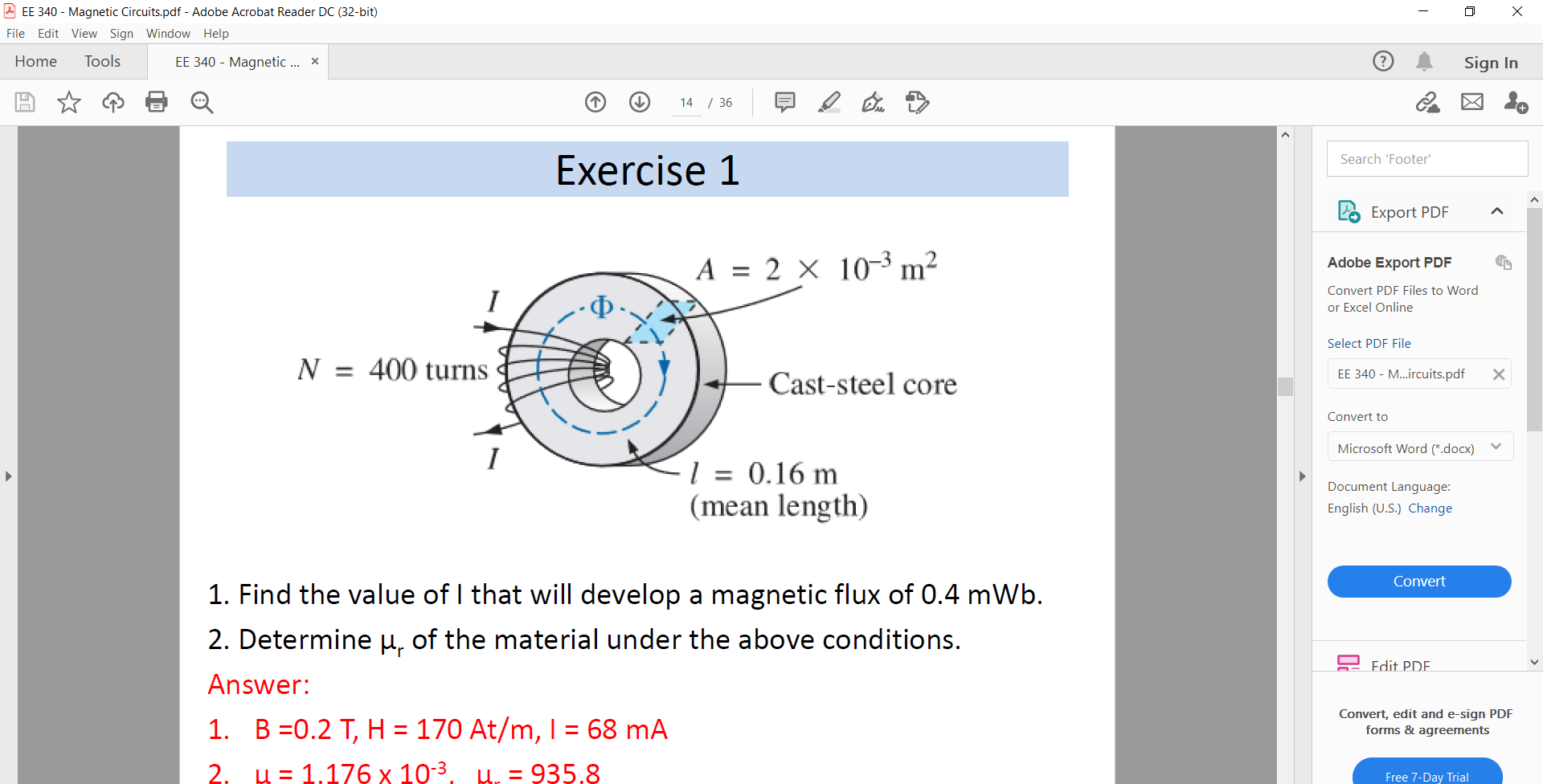Open the Fill & Sign tool
1543x784 pixels.
click(873, 102)
